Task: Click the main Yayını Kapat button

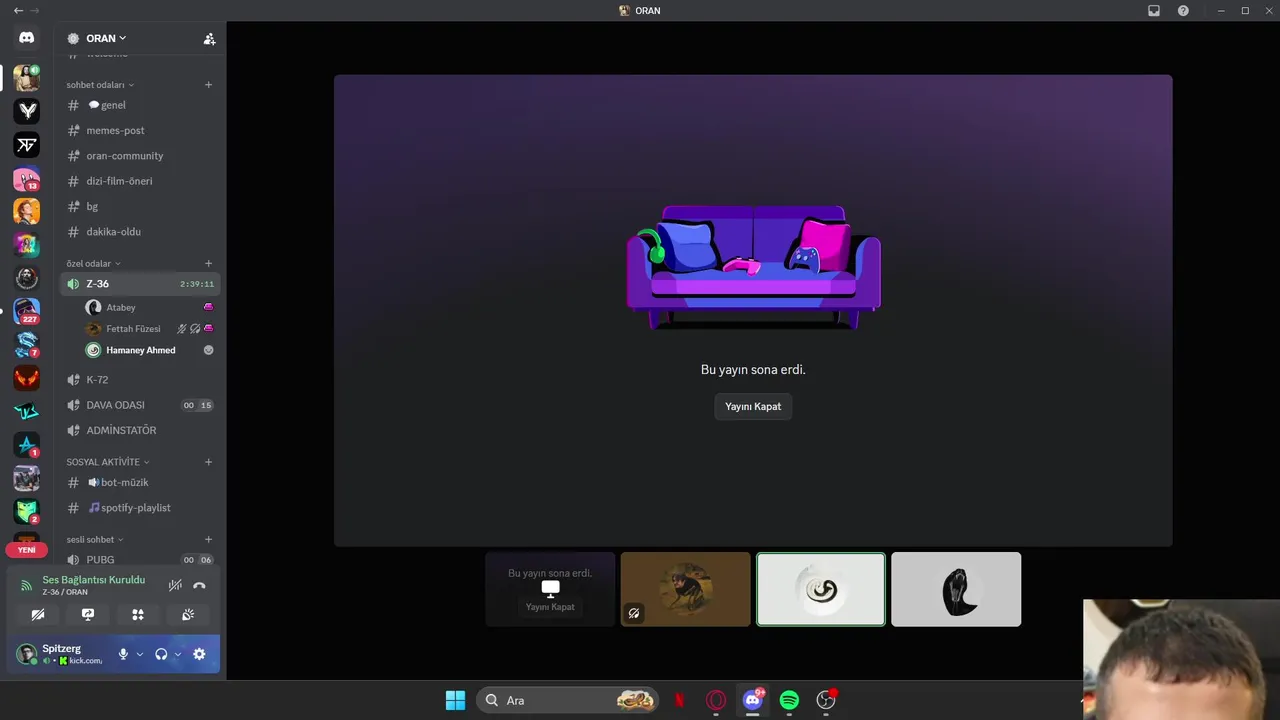Action: click(753, 407)
